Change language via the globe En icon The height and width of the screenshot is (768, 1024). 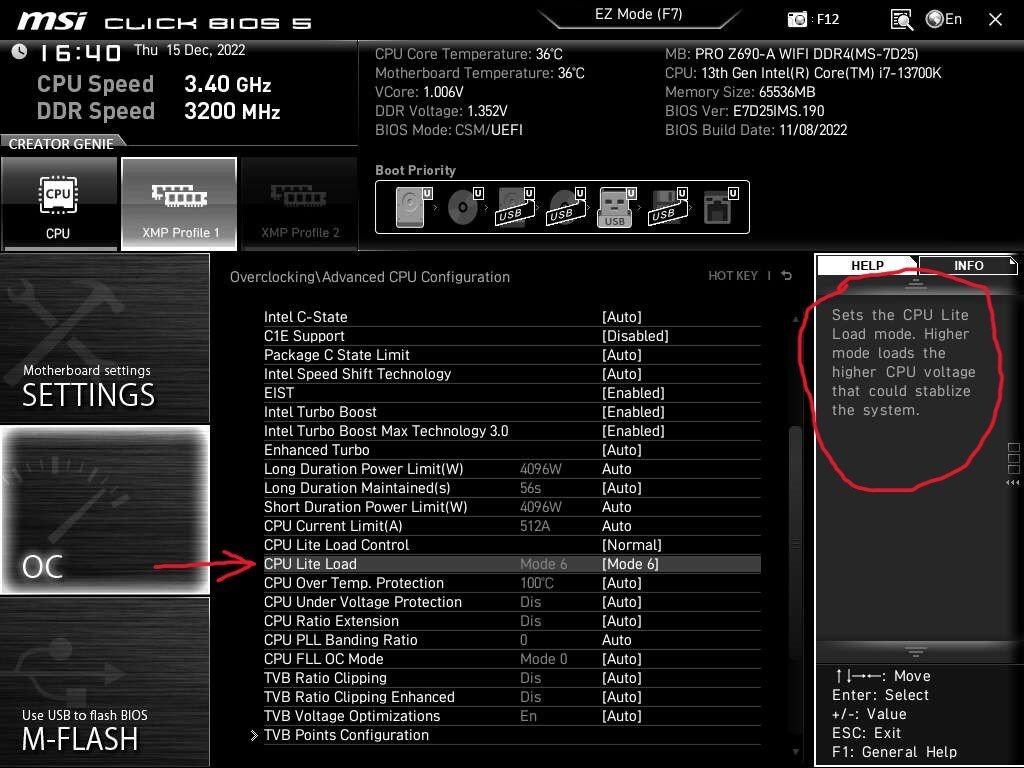944,20
